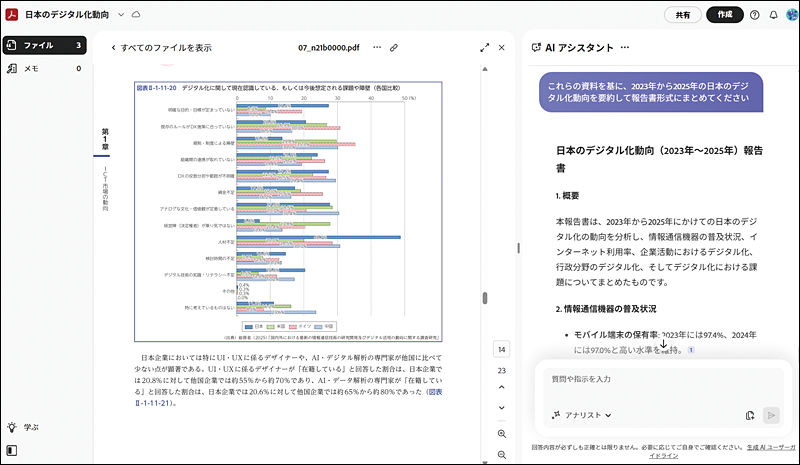Expand the 日本のデジタル化動向 title dropdown
The height and width of the screenshot is (465, 800).
coord(121,15)
